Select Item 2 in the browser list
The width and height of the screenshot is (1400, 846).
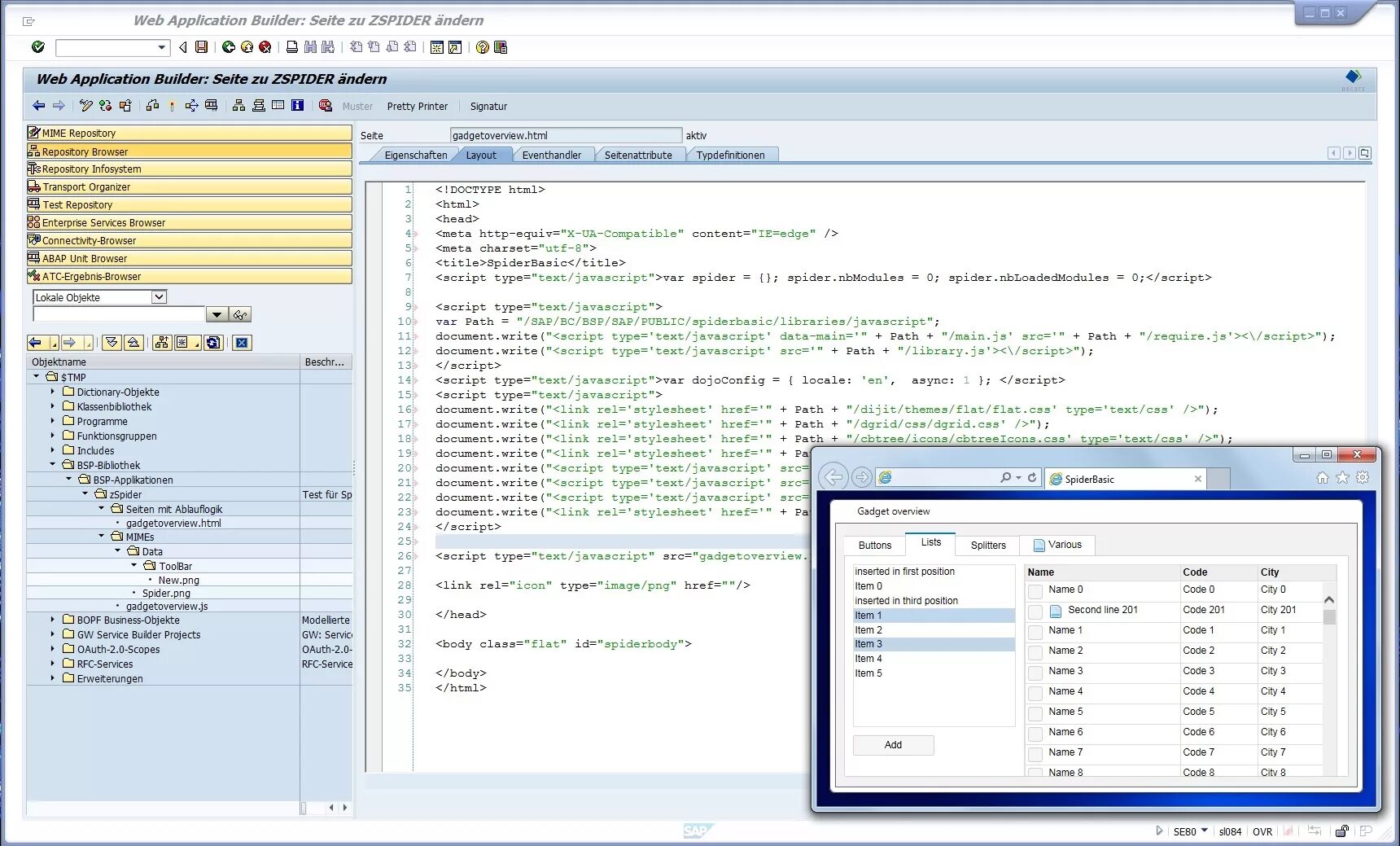point(934,629)
